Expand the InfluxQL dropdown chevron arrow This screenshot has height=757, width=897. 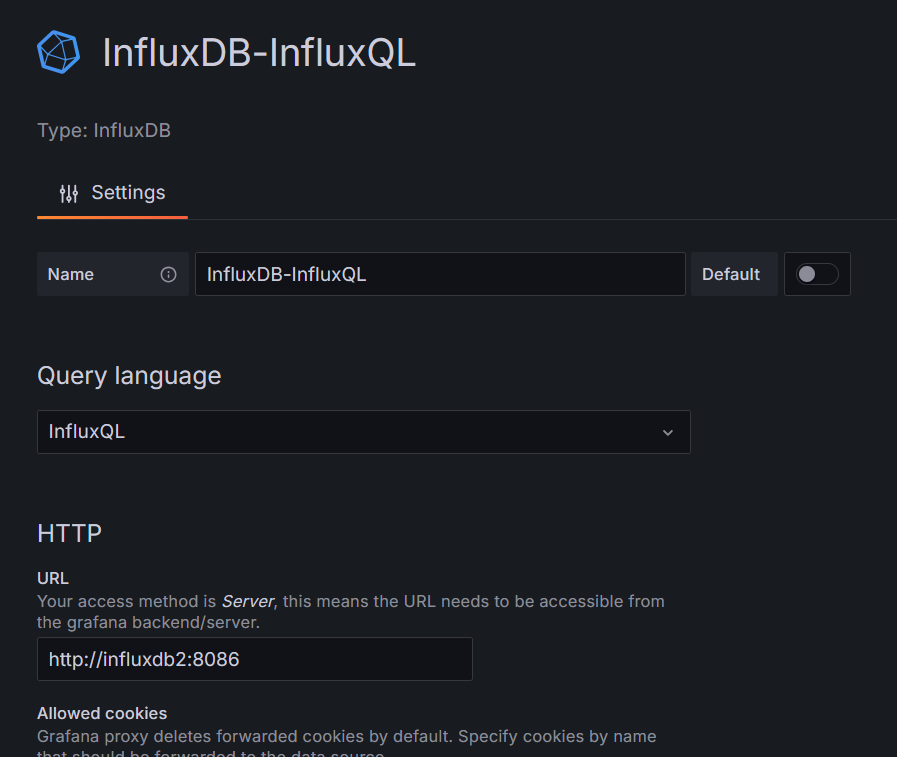click(x=668, y=433)
